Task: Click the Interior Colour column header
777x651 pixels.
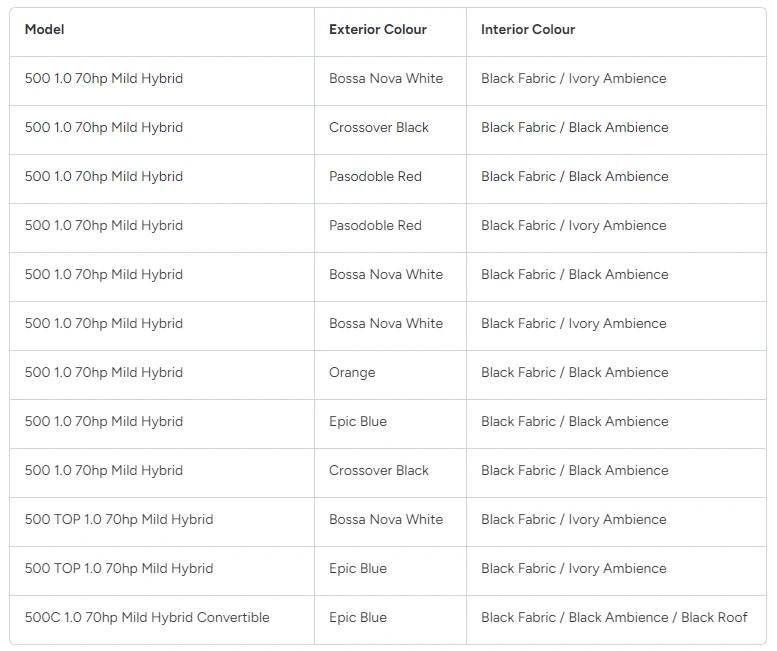Action: coord(528,30)
